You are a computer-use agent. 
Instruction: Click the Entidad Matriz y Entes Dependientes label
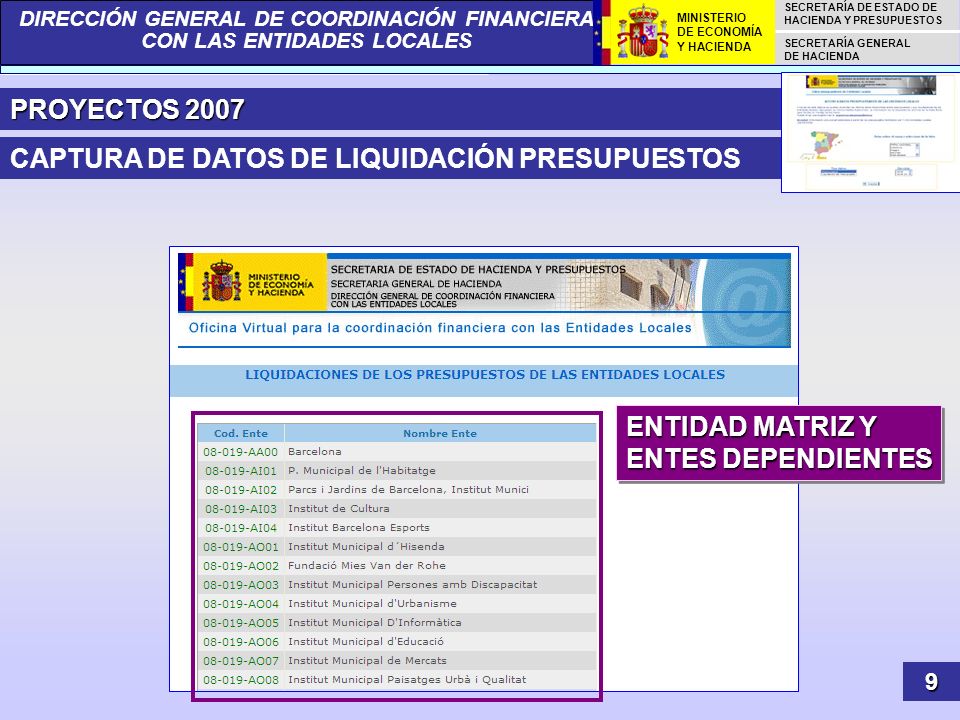pyautogui.click(x=779, y=443)
